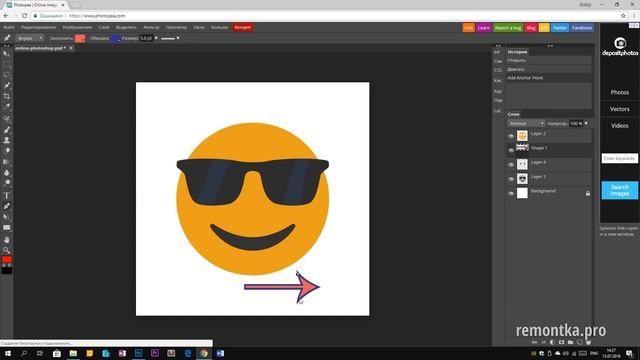
Task: Select Add Anchor Point history entry
Action: pos(549,78)
